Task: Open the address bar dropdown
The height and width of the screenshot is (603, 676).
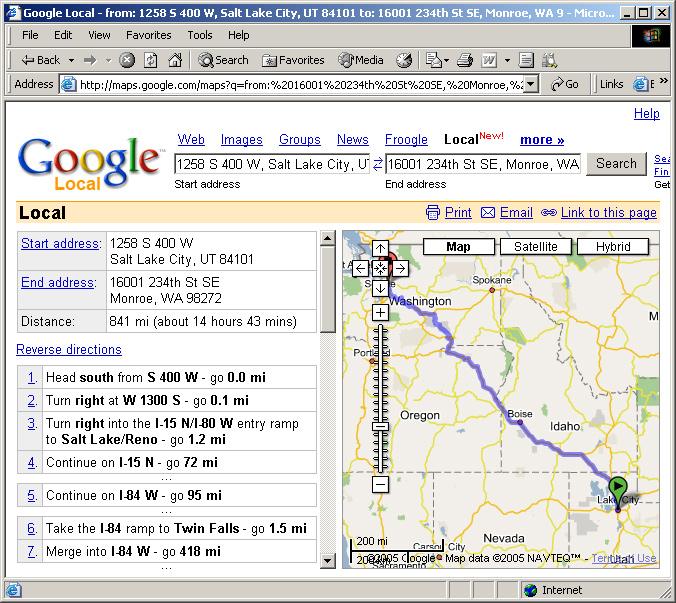Action: coord(531,85)
